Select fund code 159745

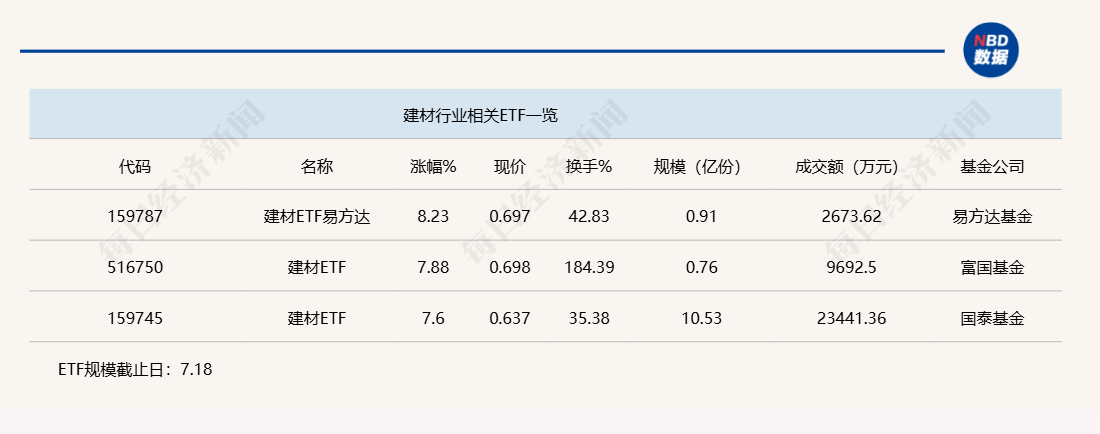(x=135, y=319)
